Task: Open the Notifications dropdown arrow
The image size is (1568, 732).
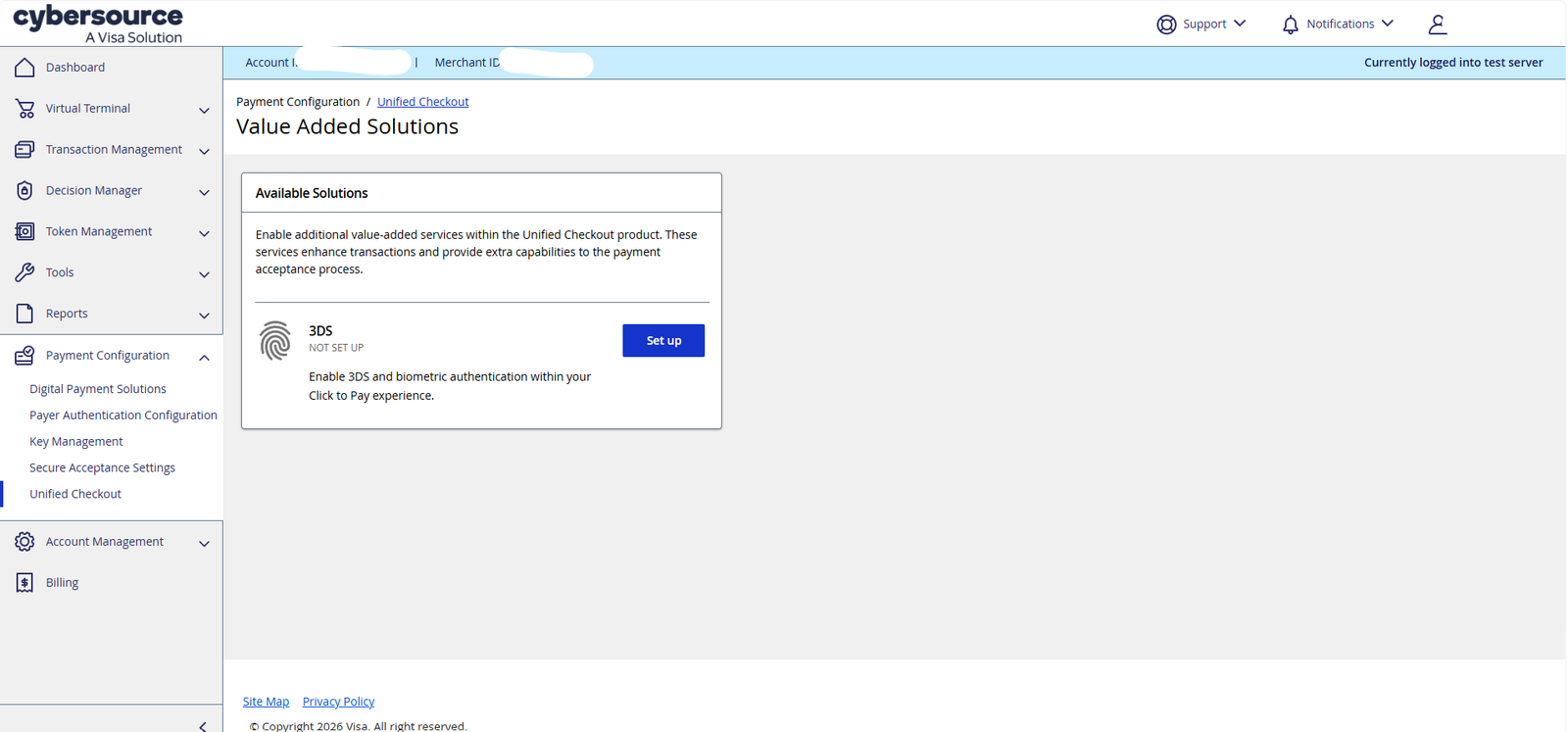Action: tap(1388, 24)
